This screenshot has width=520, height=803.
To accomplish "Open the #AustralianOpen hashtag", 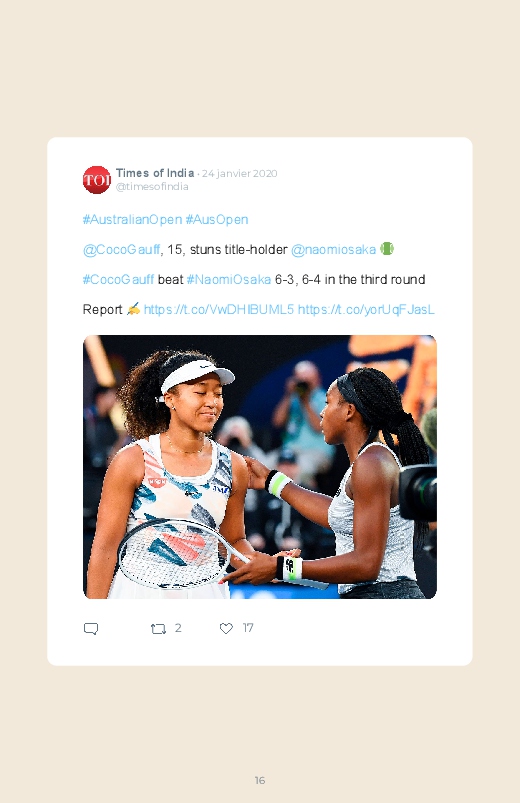I will pyautogui.click(x=132, y=220).
